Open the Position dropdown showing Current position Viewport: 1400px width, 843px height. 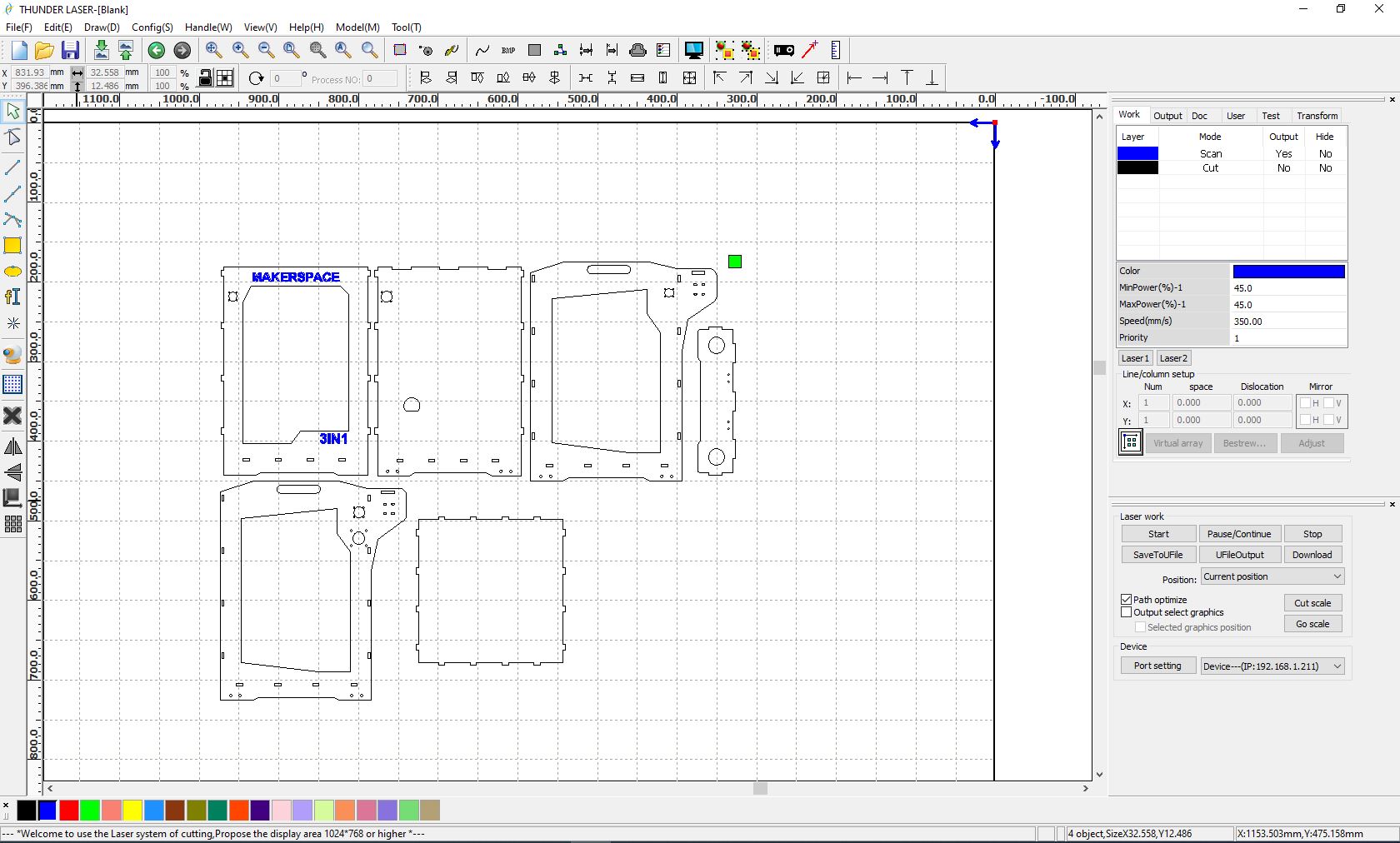[1272, 576]
